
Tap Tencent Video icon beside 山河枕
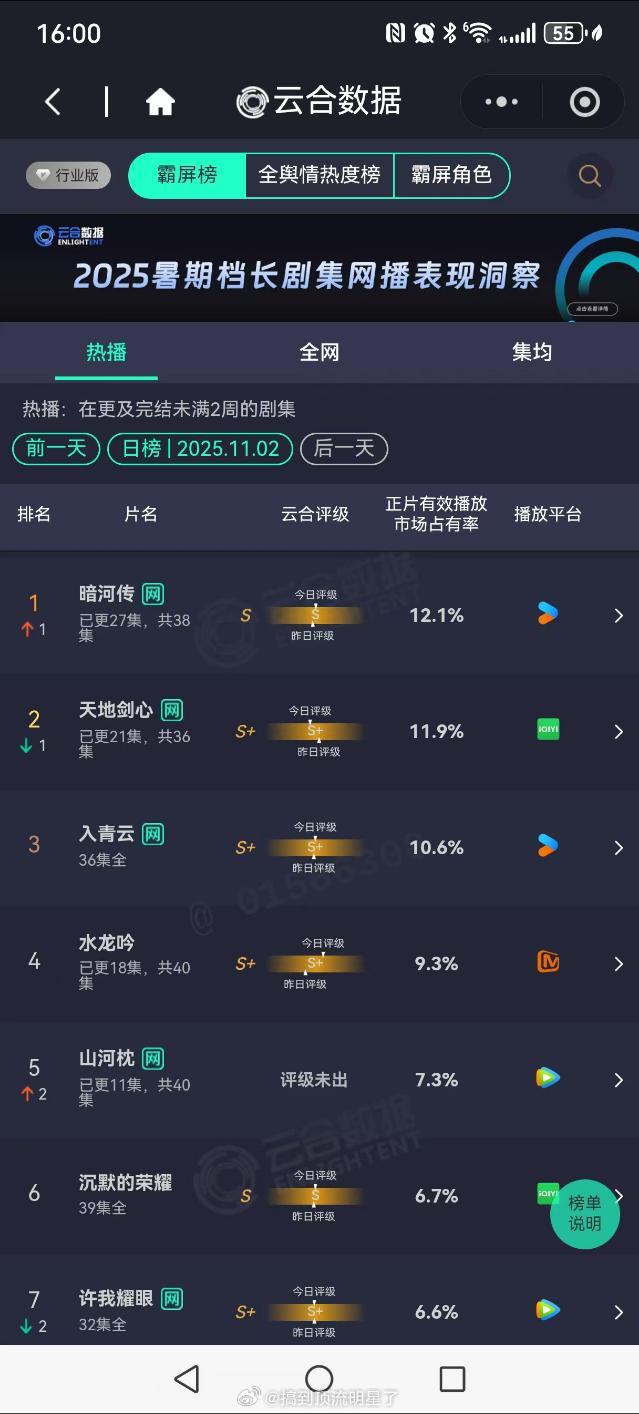(x=547, y=1079)
